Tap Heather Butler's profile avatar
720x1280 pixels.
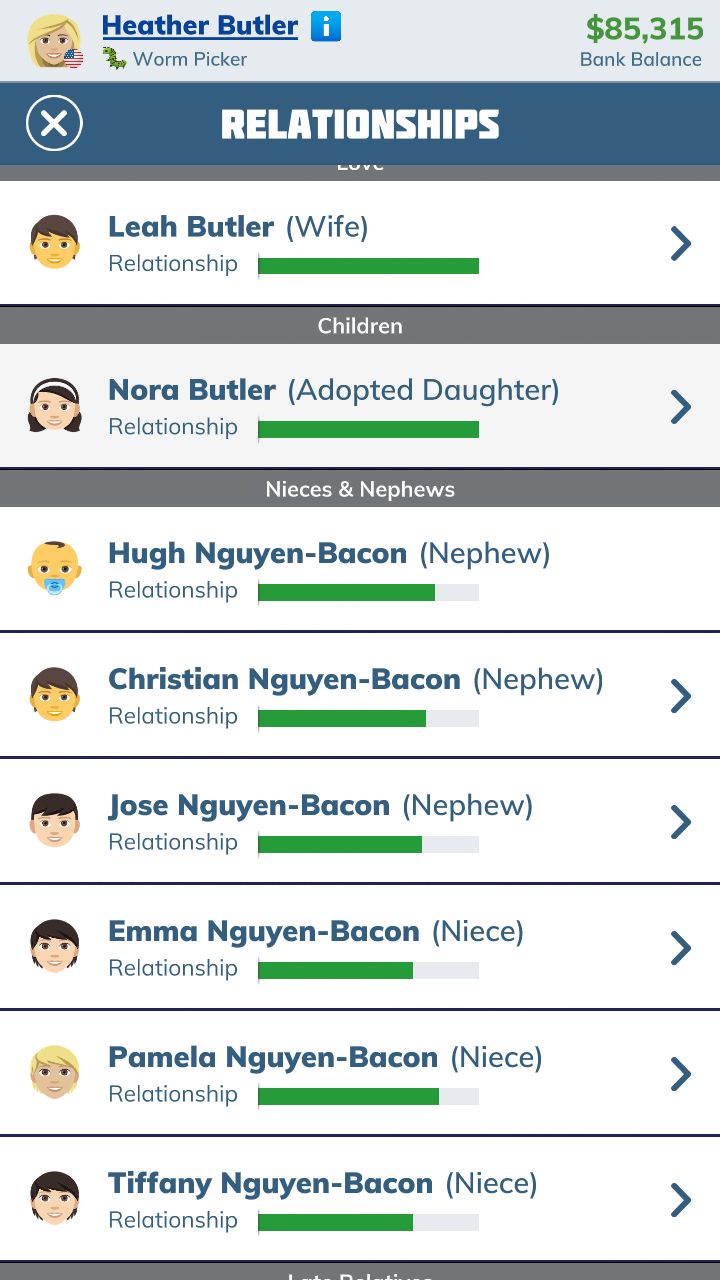[54, 42]
